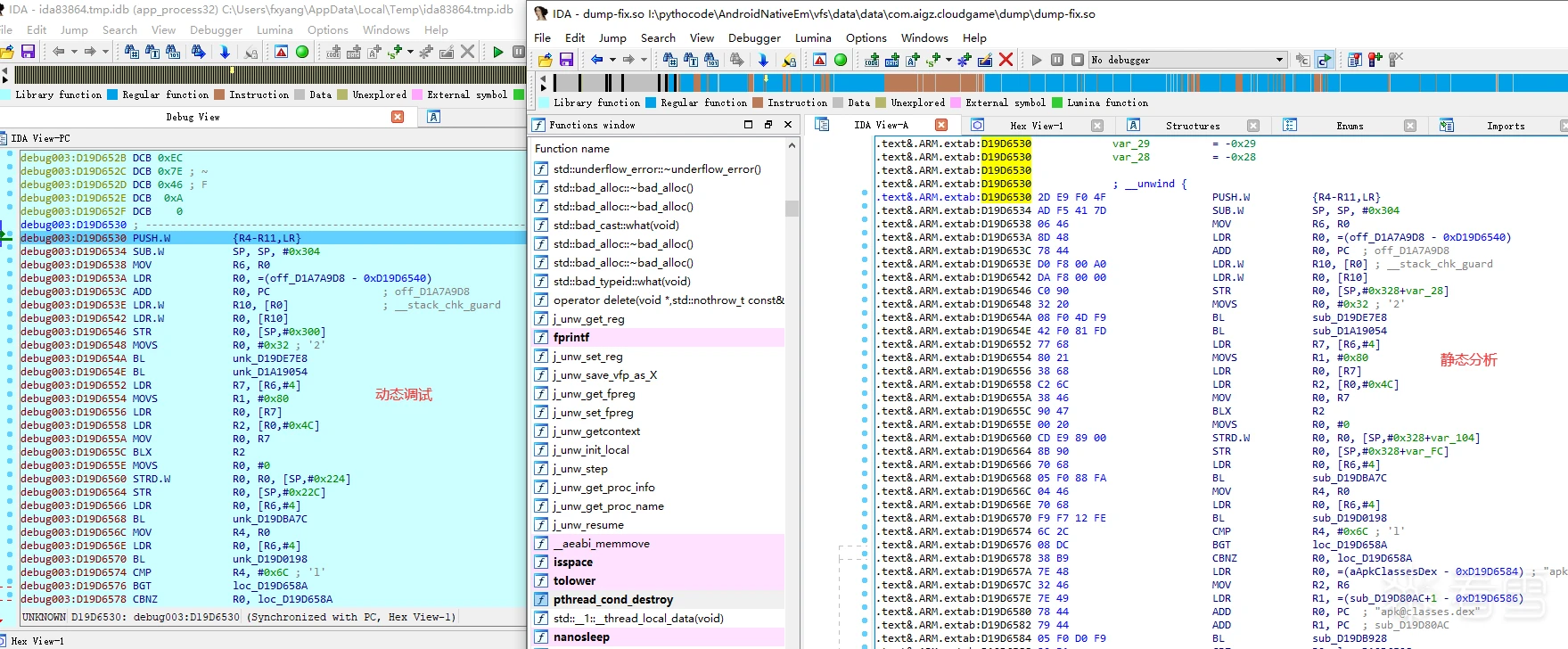Toggle maximize on the Functions window panel

pyautogui.click(x=748, y=125)
